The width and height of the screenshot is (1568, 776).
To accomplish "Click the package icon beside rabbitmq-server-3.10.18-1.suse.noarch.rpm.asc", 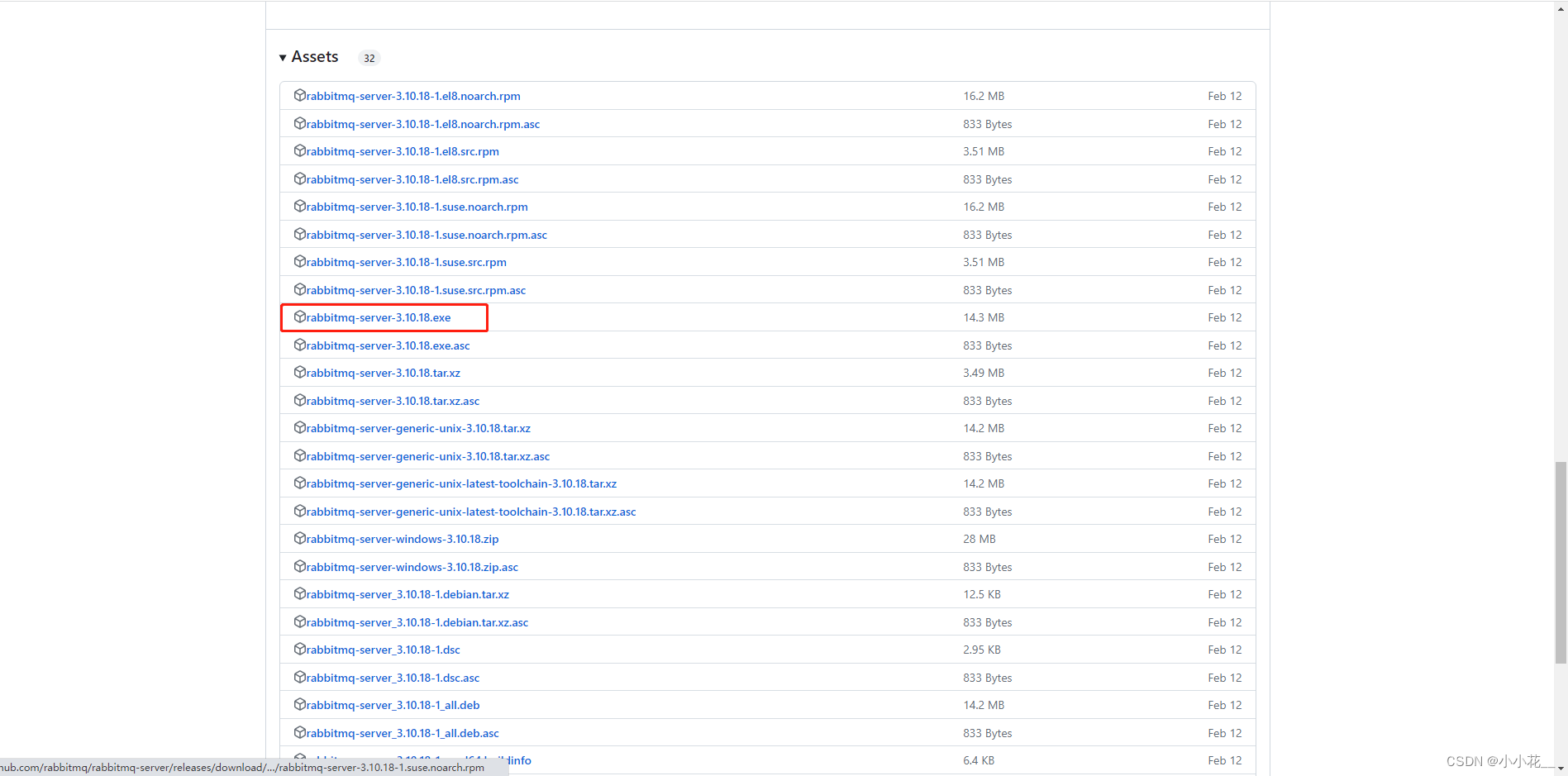I will click(x=300, y=235).
